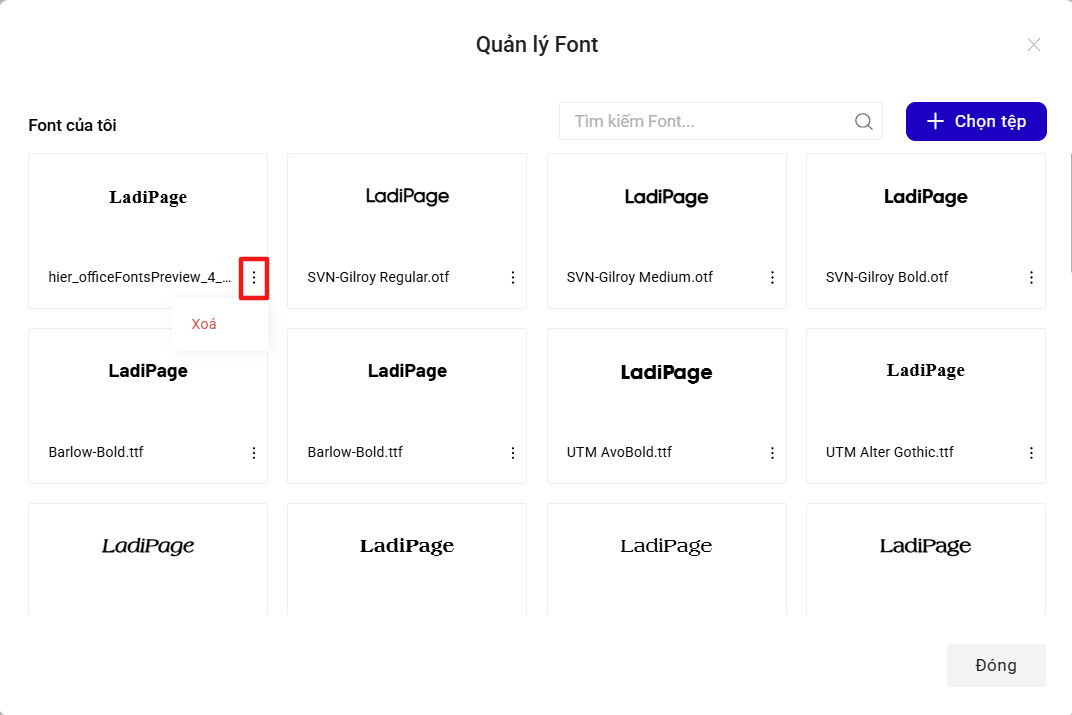
Task: Open options for first Barlow-Bold.ttf card
Action: pyautogui.click(x=254, y=453)
